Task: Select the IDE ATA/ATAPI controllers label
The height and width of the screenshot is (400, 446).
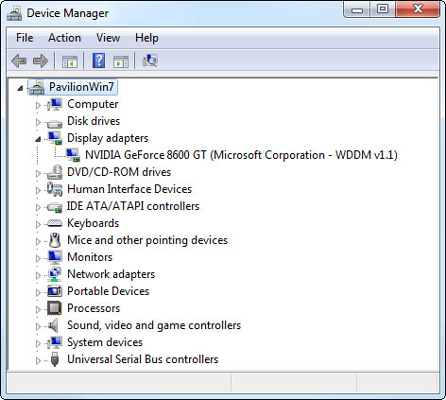Action: 133,206
